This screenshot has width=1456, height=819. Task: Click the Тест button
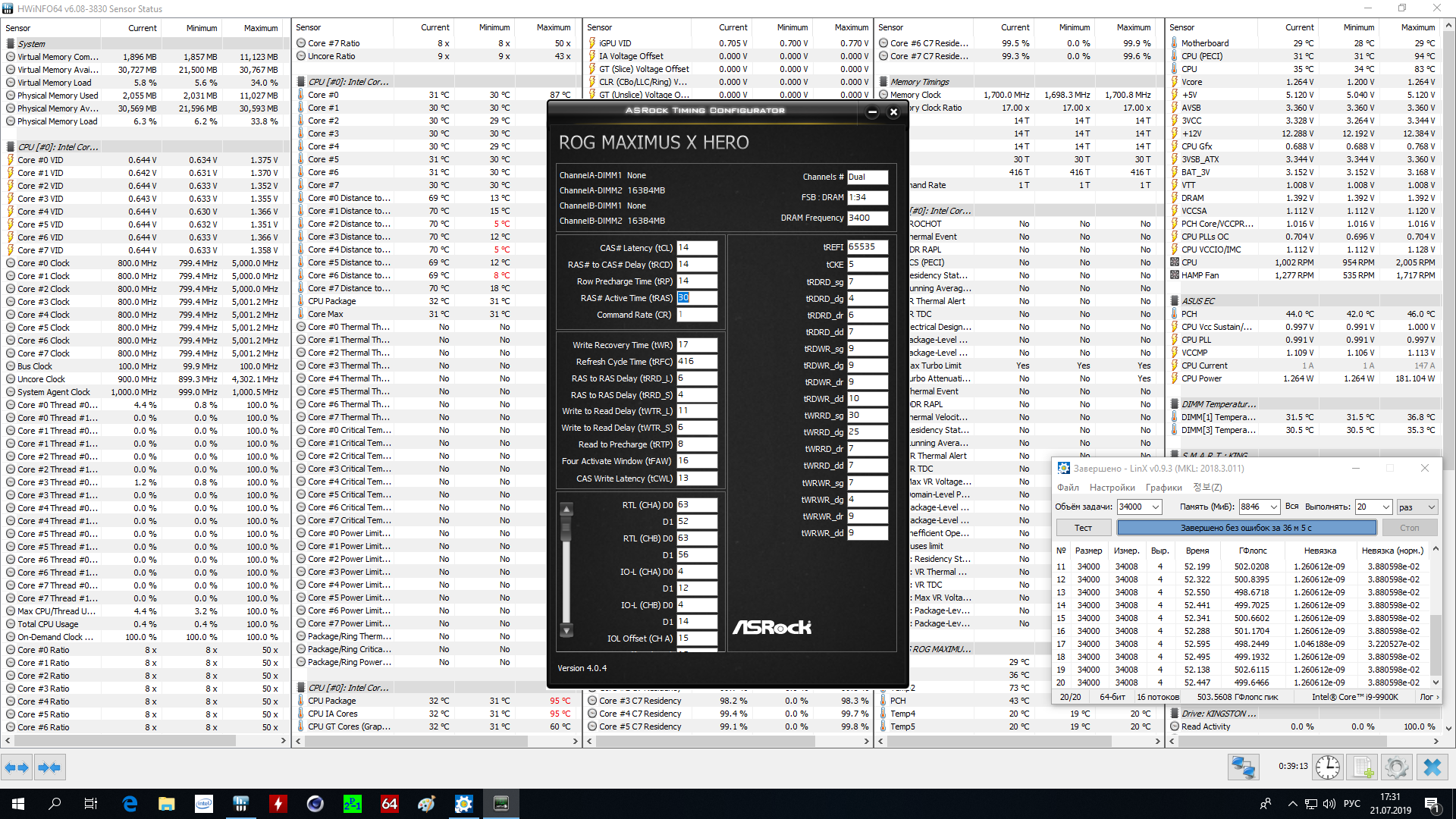pos(1083,528)
